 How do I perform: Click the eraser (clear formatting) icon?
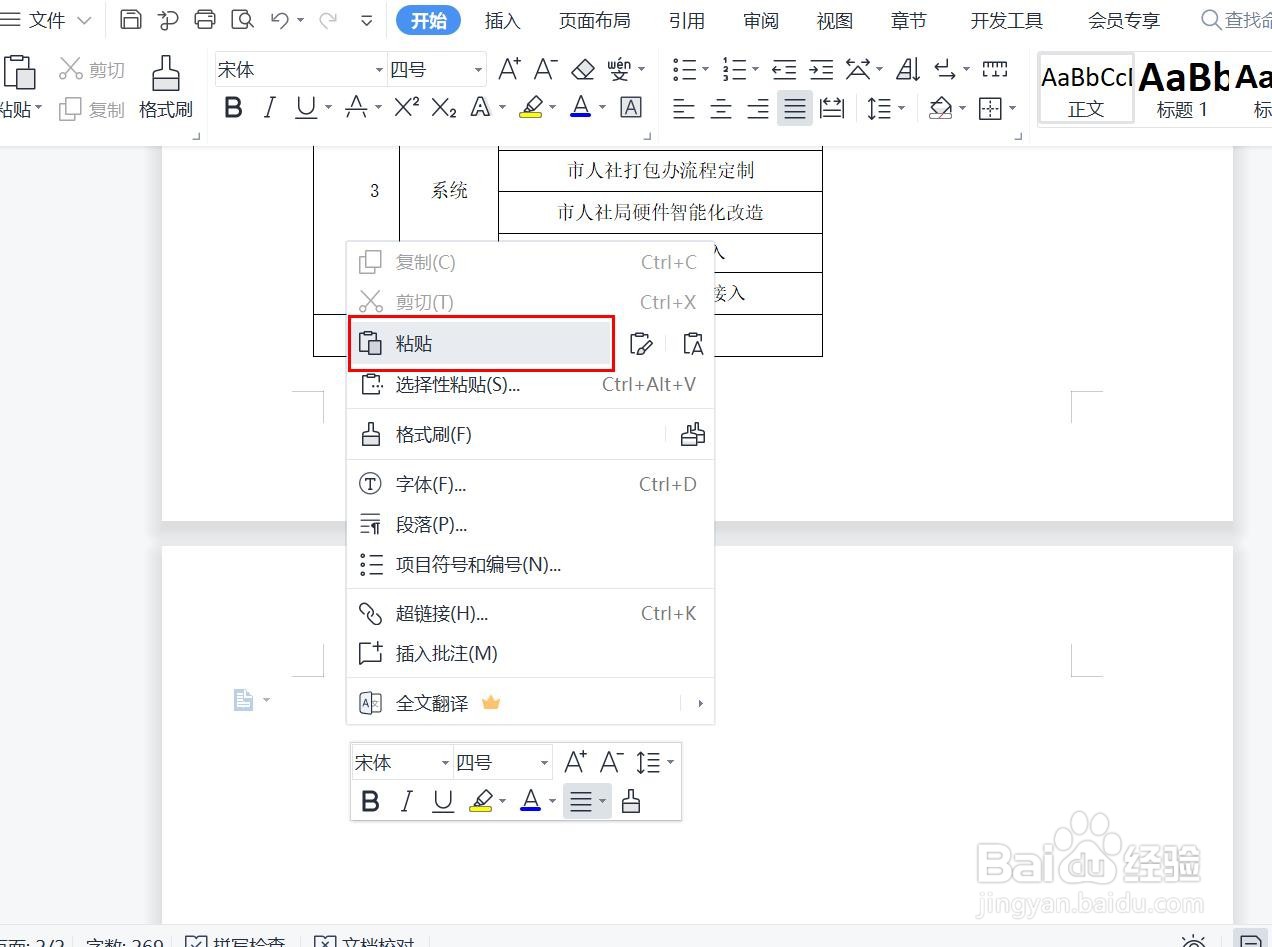[583, 69]
